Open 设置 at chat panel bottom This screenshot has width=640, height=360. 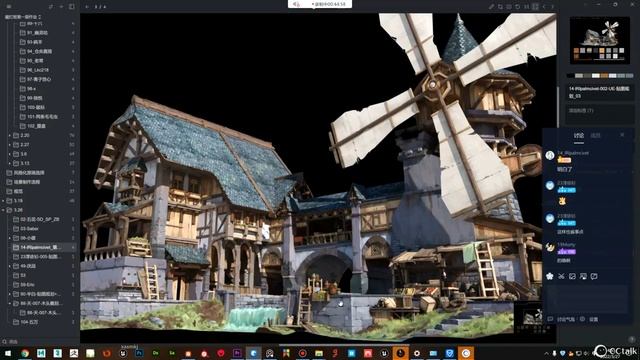click(x=594, y=320)
